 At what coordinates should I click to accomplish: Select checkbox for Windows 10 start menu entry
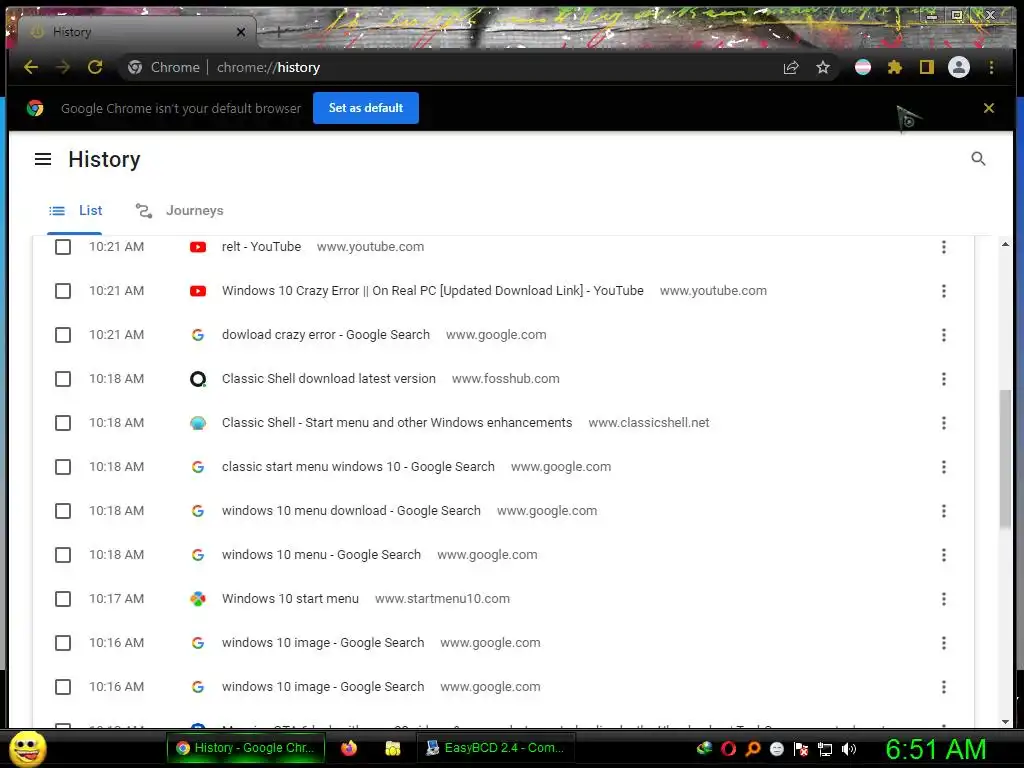point(63,599)
